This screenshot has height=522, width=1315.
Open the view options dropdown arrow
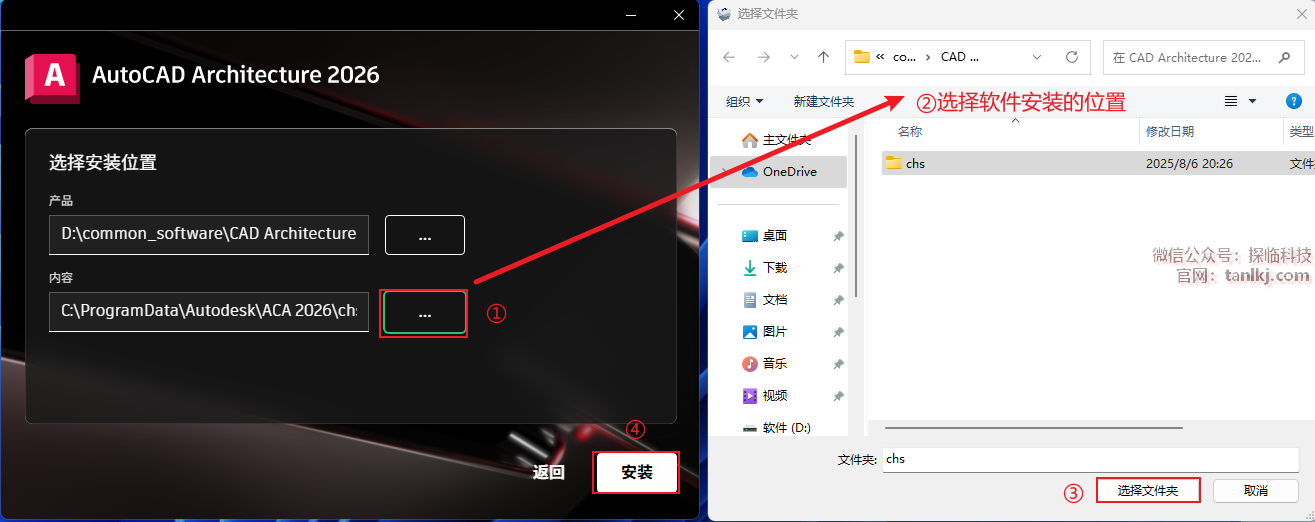click(x=1252, y=101)
